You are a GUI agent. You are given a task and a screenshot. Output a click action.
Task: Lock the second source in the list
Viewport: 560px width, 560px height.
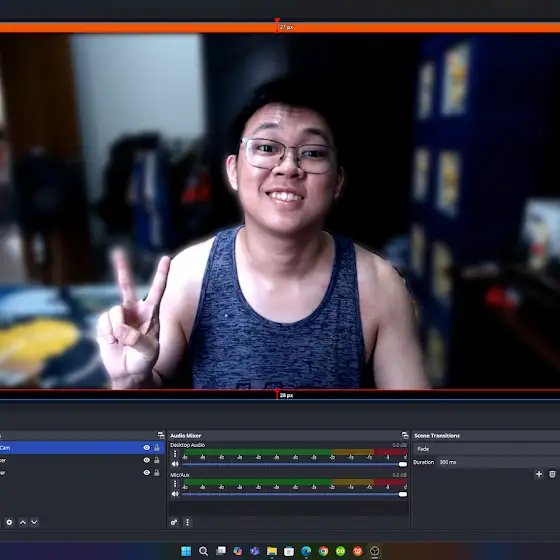coord(157,460)
